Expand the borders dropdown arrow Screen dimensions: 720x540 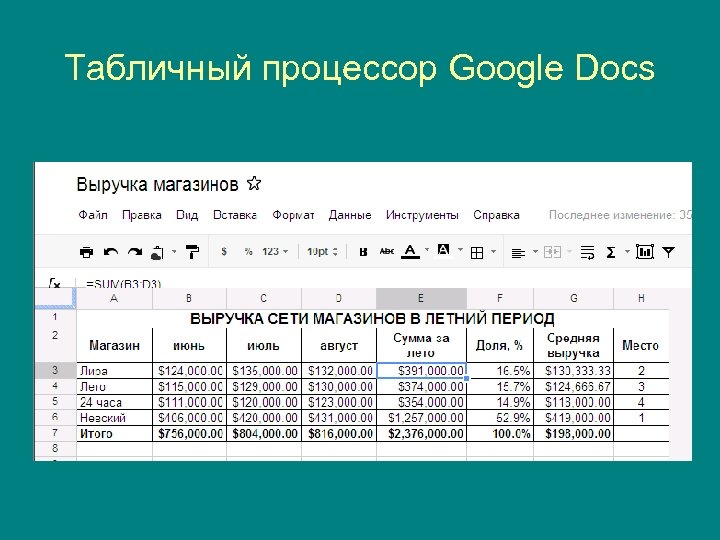tap(493, 251)
